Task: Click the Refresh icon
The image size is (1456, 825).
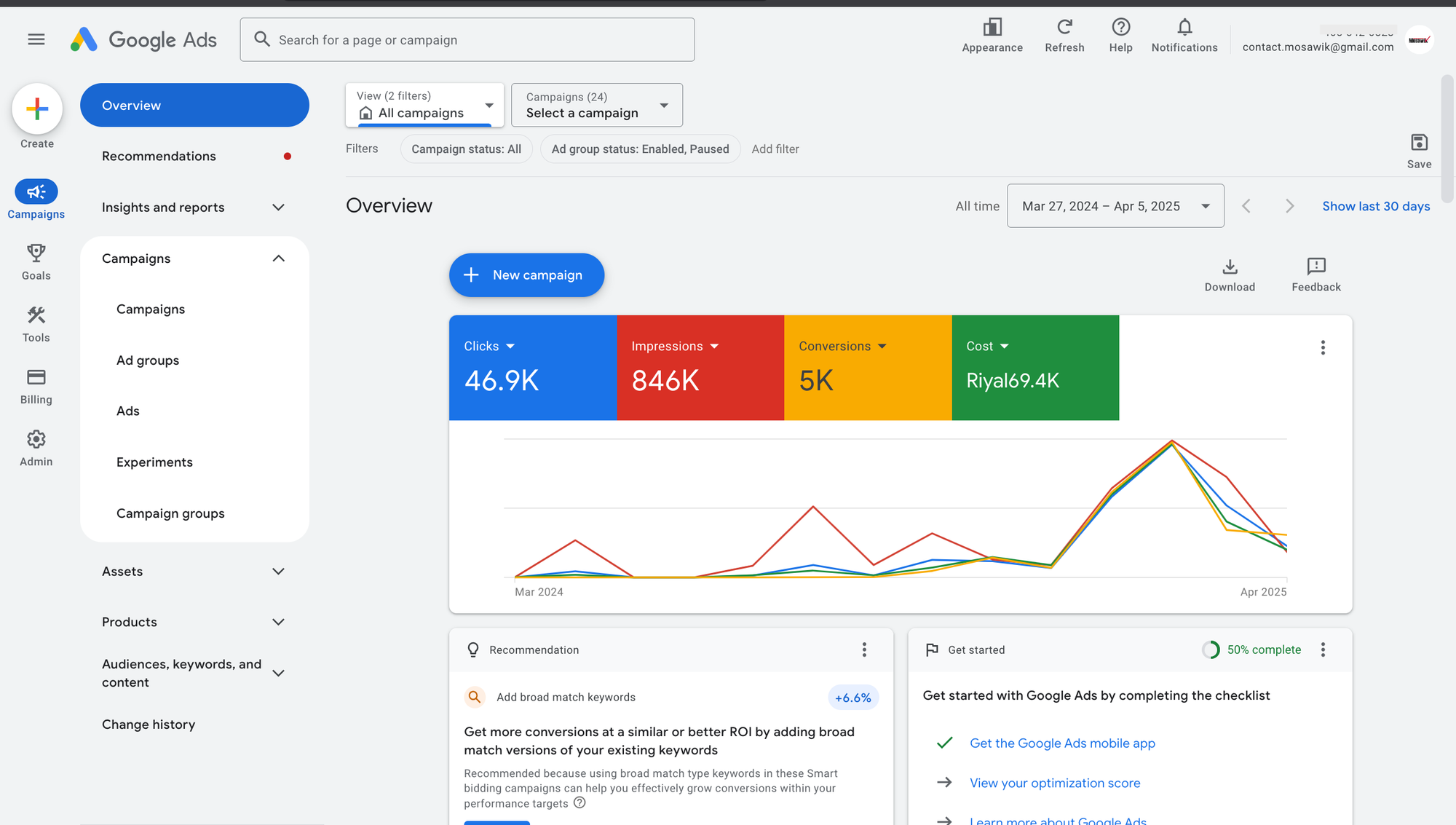Action: tap(1064, 28)
